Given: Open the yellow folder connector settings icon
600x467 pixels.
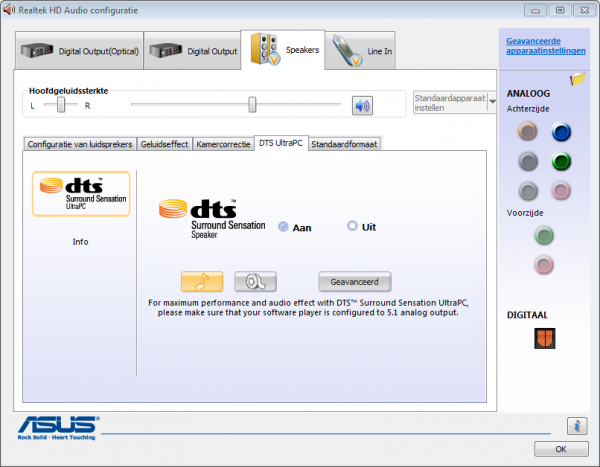Looking at the screenshot, I should 577,79.
